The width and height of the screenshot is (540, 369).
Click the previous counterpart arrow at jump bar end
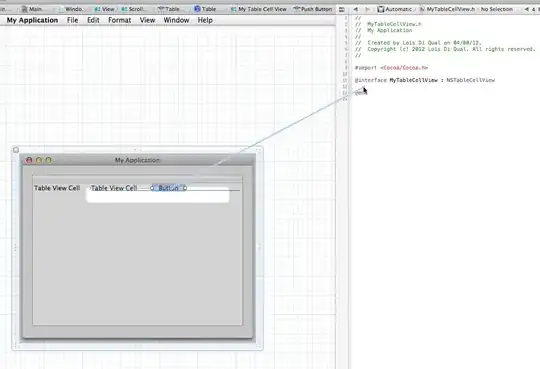tap(526, 9)
